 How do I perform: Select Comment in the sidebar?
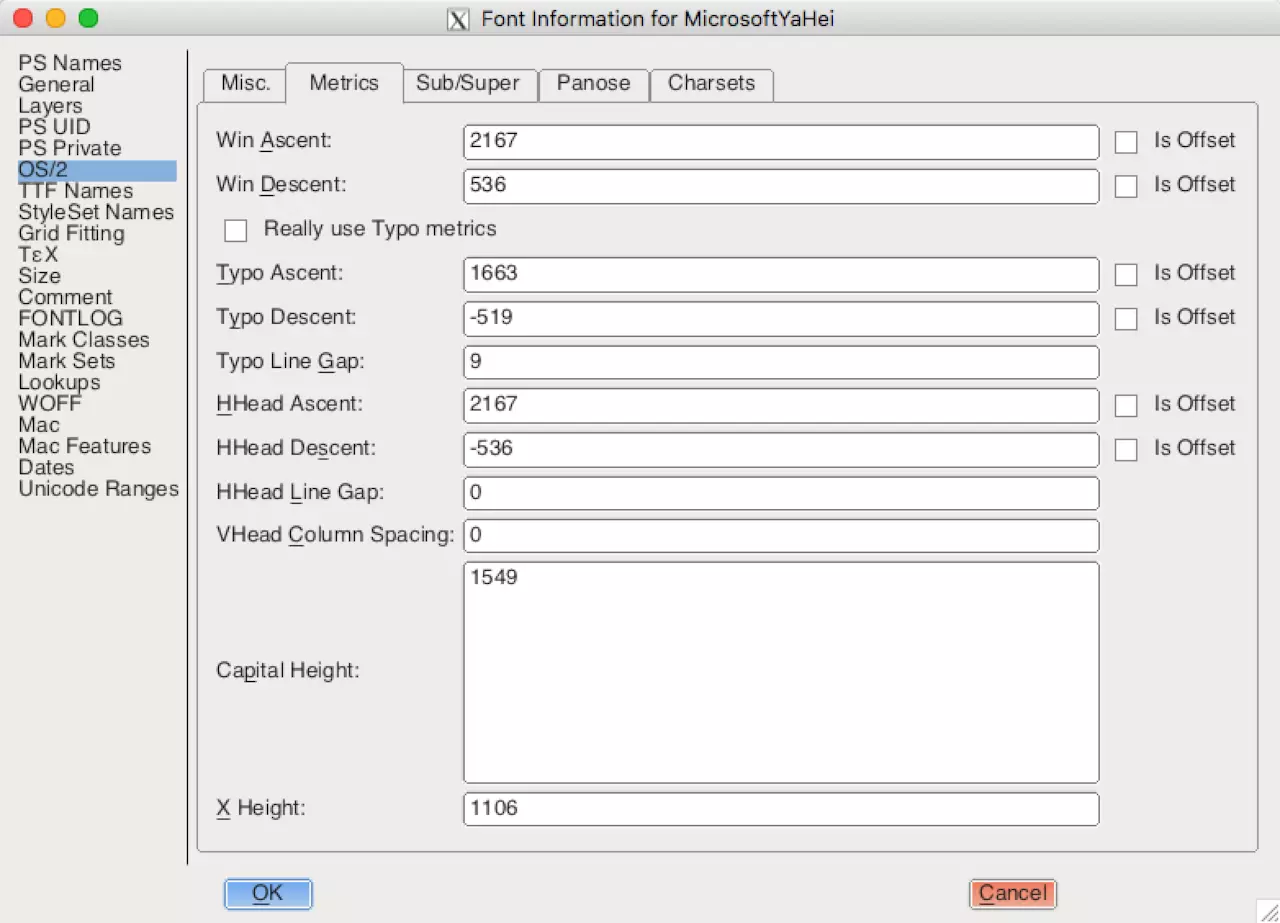tap(65, 297)
